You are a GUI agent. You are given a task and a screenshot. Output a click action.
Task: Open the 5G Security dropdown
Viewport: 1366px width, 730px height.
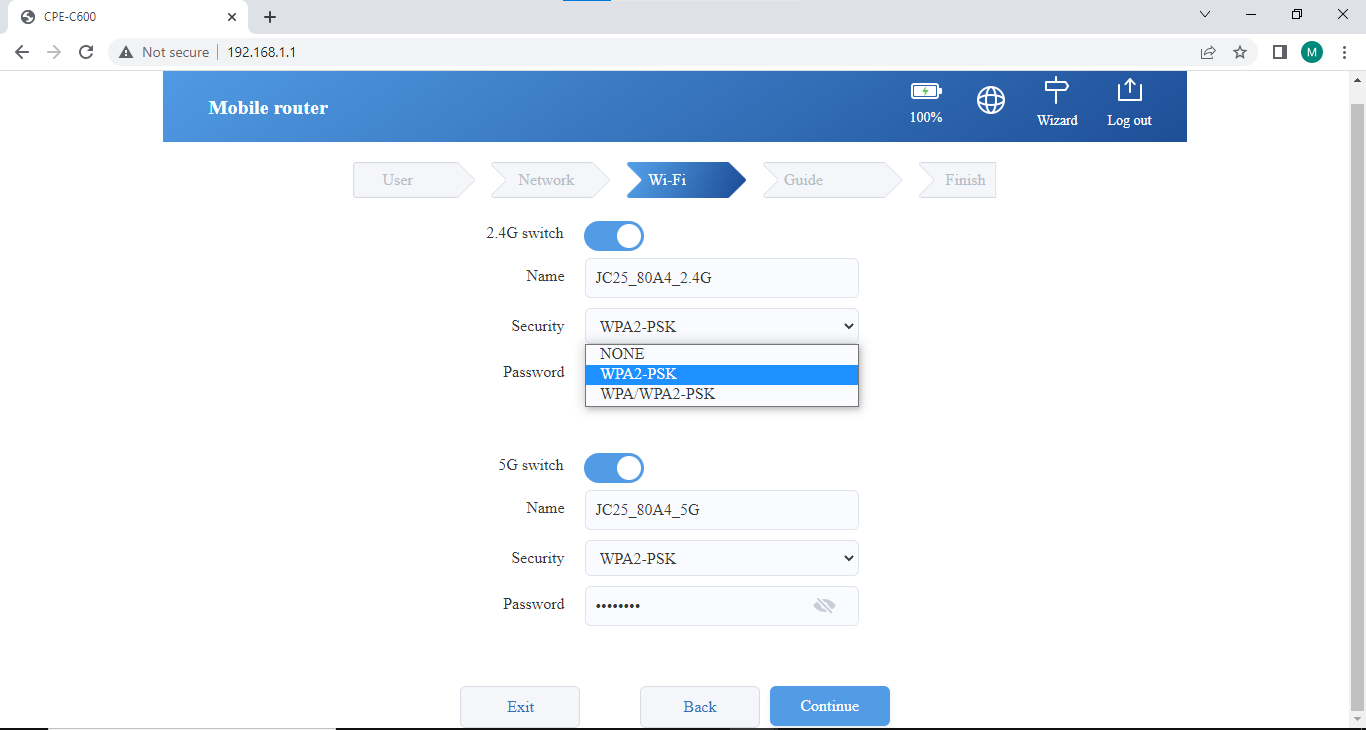[x=721, y=558]
